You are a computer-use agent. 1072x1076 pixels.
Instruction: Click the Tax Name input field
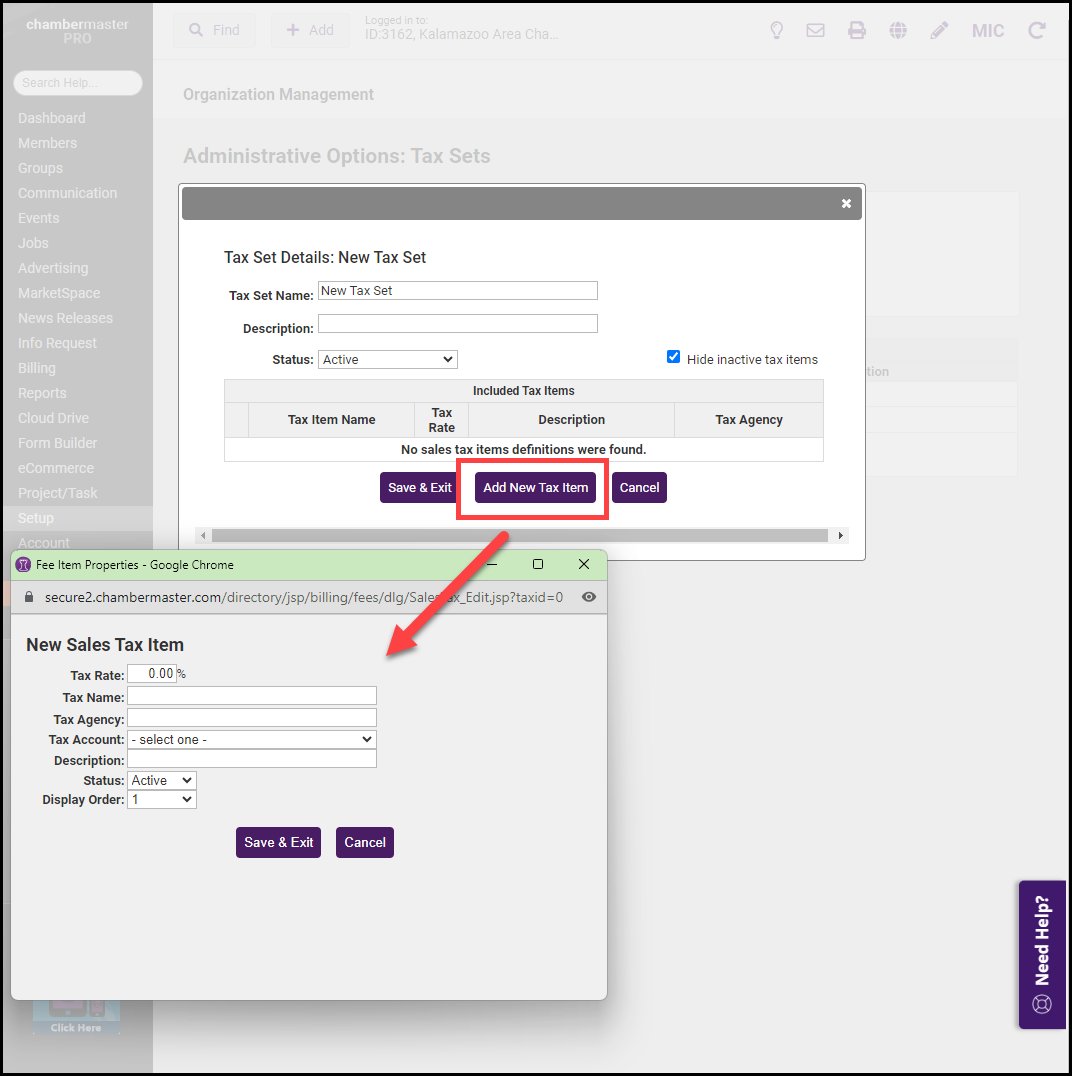pos(252,696)
